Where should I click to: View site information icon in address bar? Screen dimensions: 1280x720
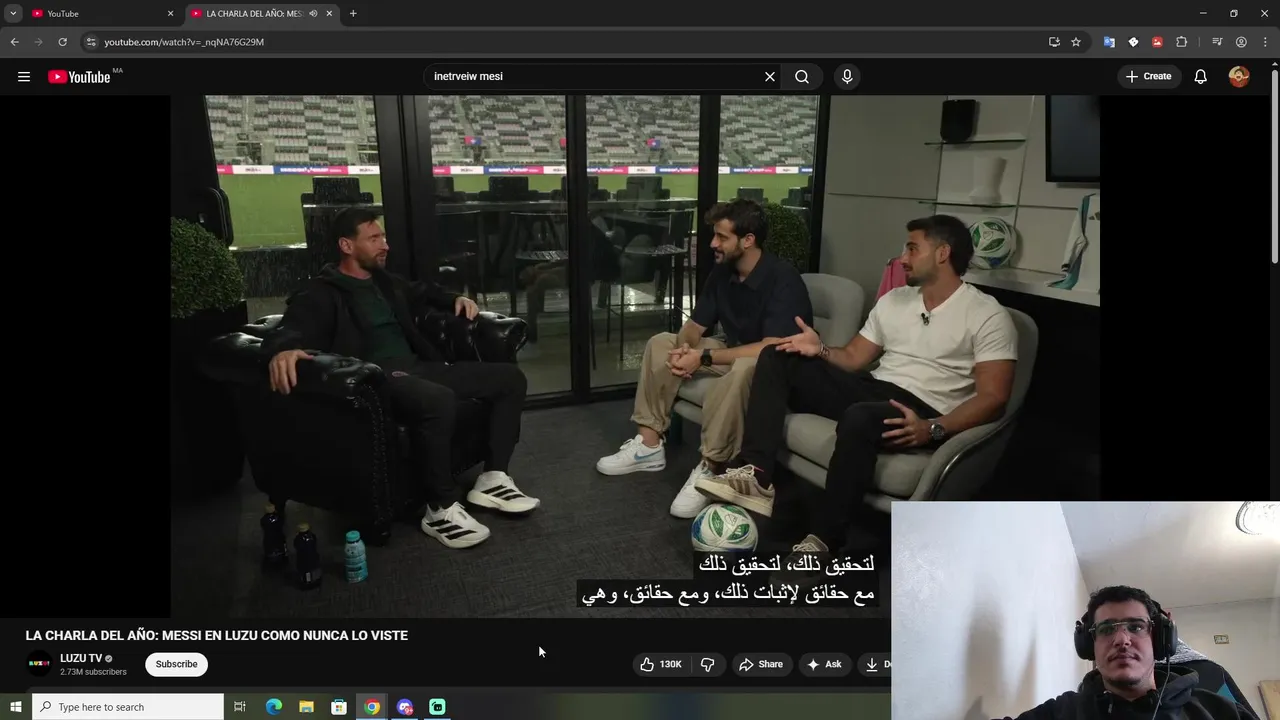(91, 42)
